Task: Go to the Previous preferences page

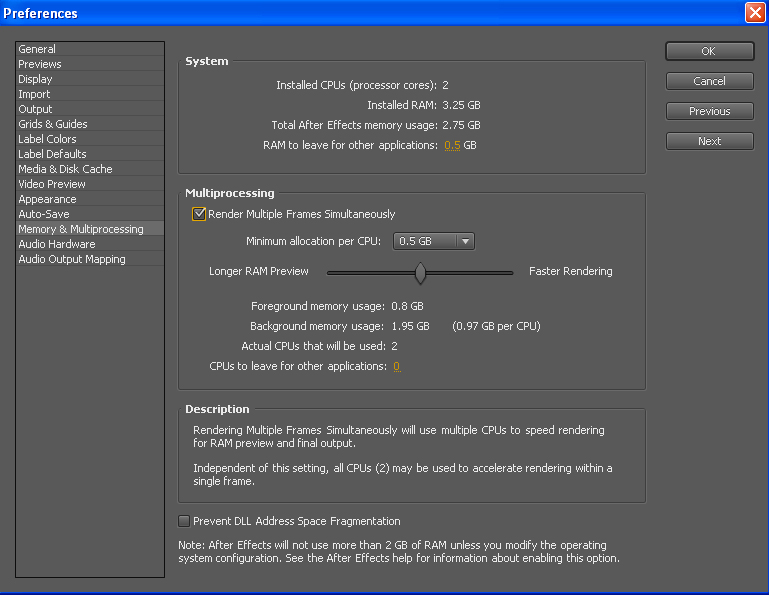Action: pyautogui.click(x=709, y=111)
